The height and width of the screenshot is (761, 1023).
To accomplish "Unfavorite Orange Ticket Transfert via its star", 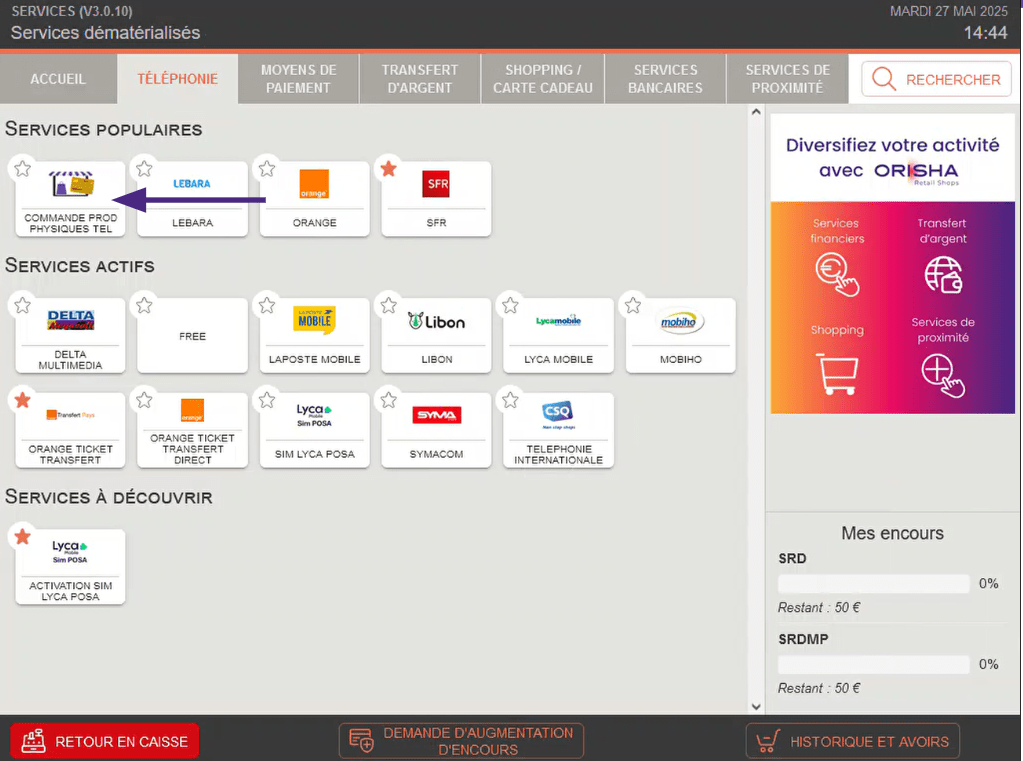I will pos(22,400).
